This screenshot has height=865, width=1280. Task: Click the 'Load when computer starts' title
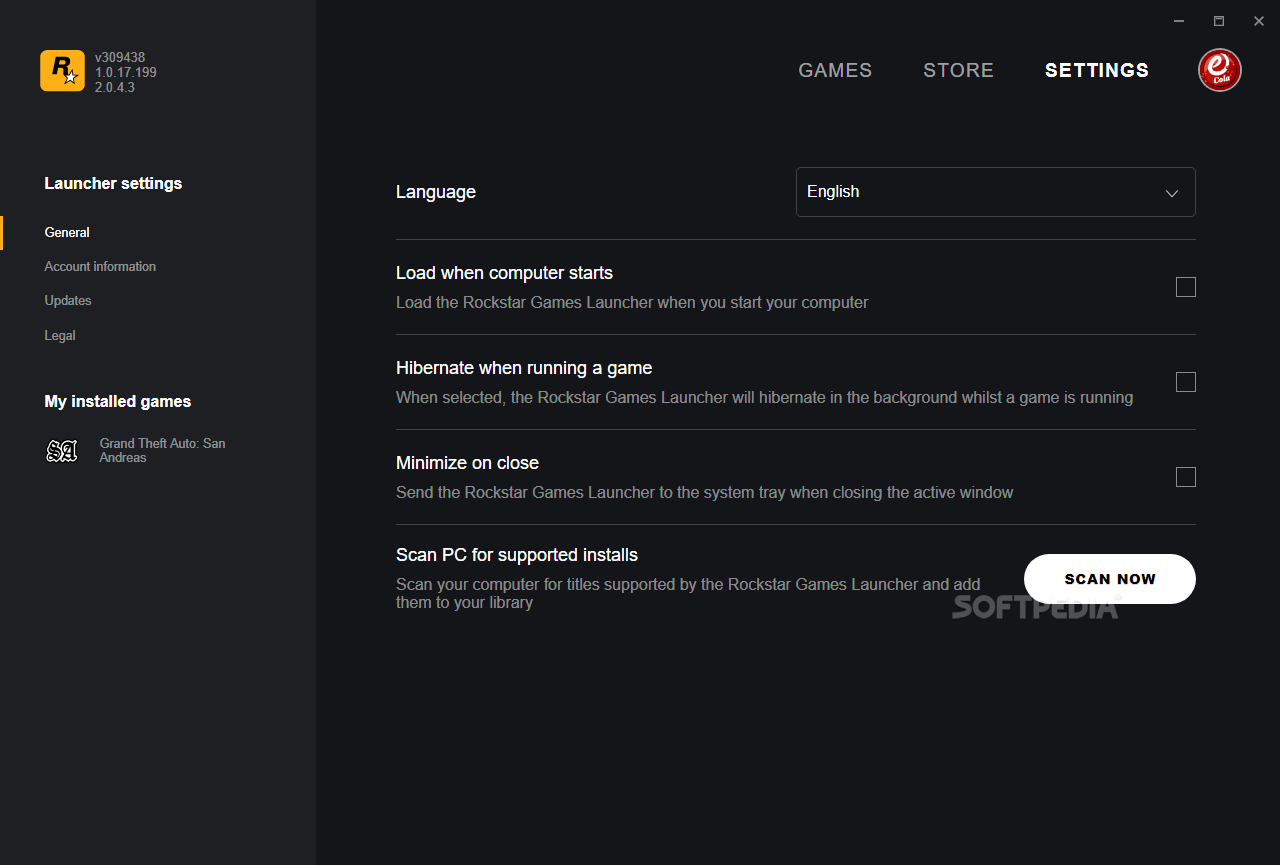[x=504, y=273]
